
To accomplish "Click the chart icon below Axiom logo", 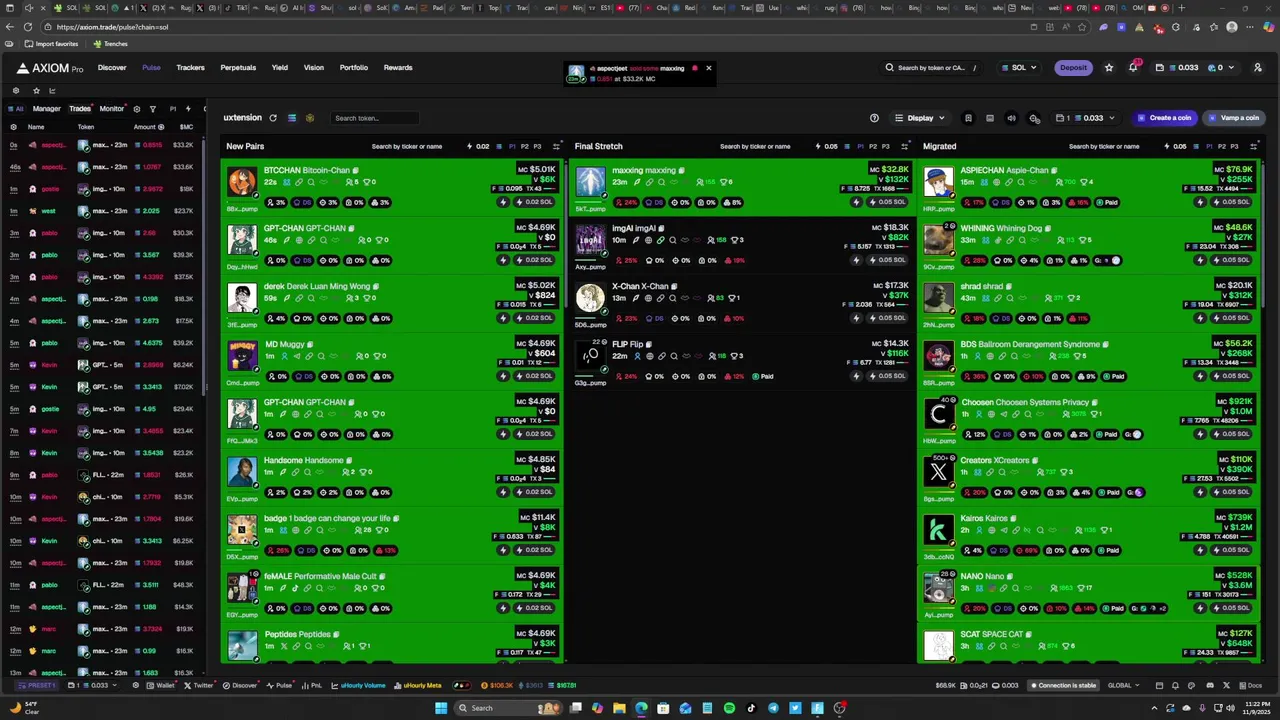I will [53, 90].
